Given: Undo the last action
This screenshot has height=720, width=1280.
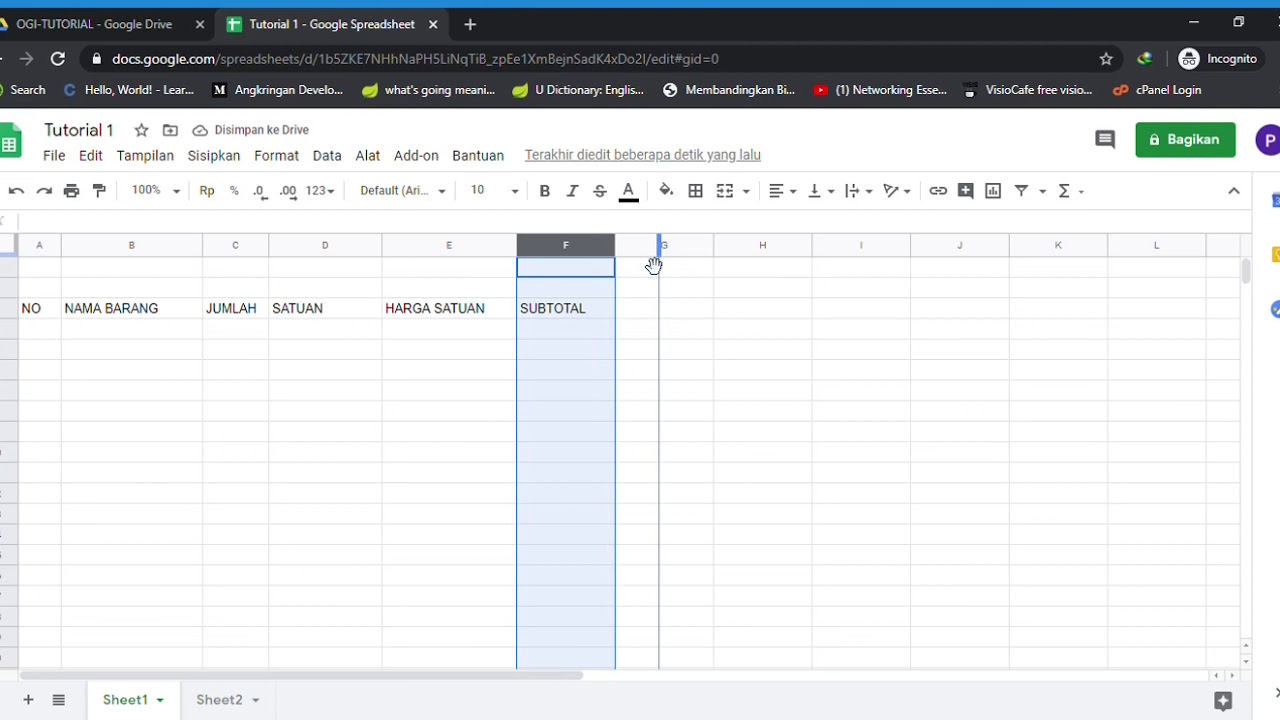Looking at the screenshot, I should tap(16, 191).
